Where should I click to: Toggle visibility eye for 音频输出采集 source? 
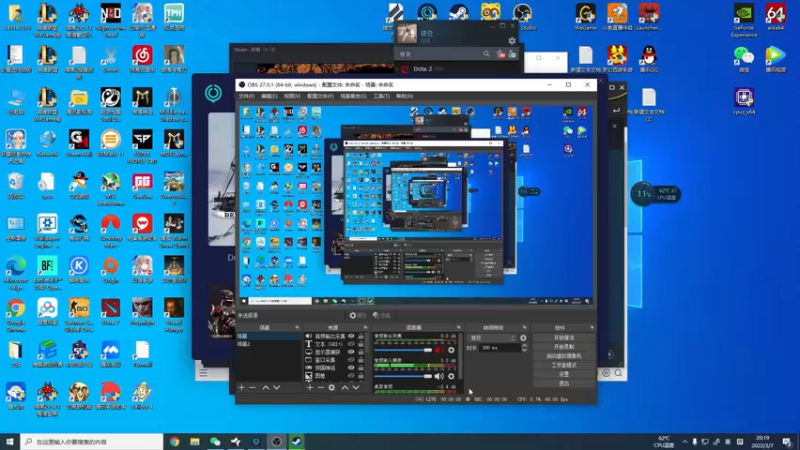(x=351, y=336)
